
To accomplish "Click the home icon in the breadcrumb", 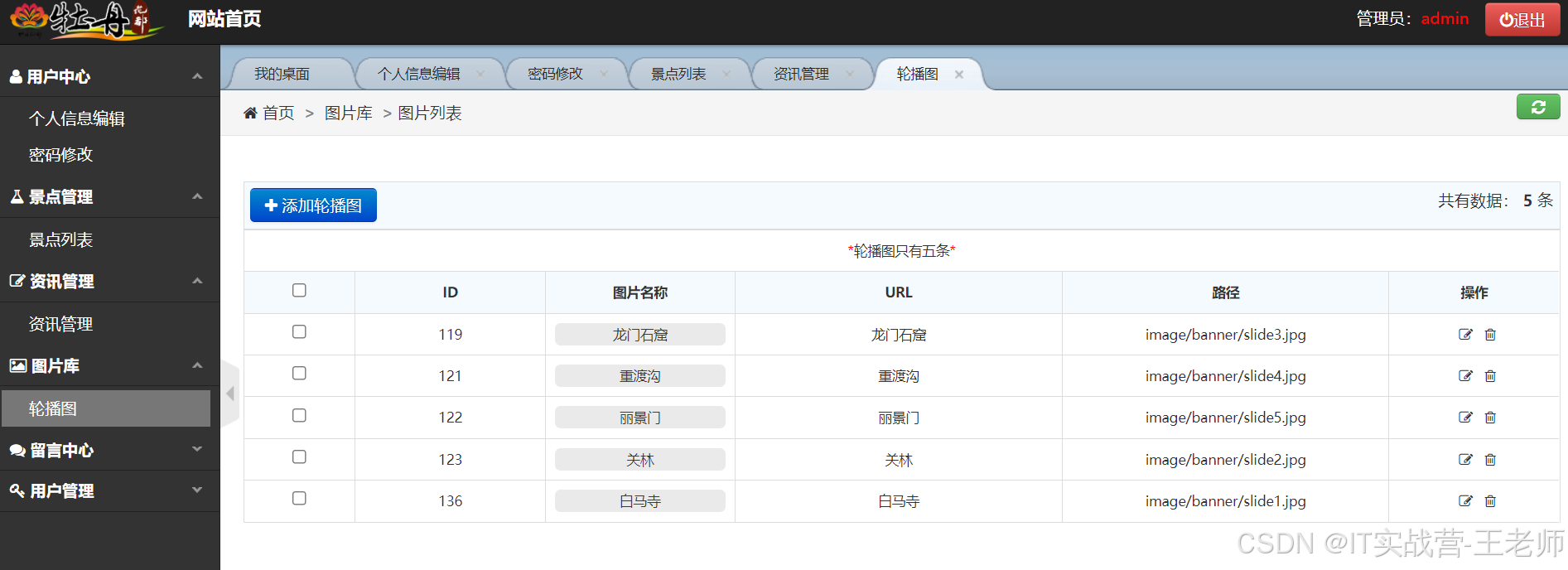I will pyautogui.click(x=250, y=113).
